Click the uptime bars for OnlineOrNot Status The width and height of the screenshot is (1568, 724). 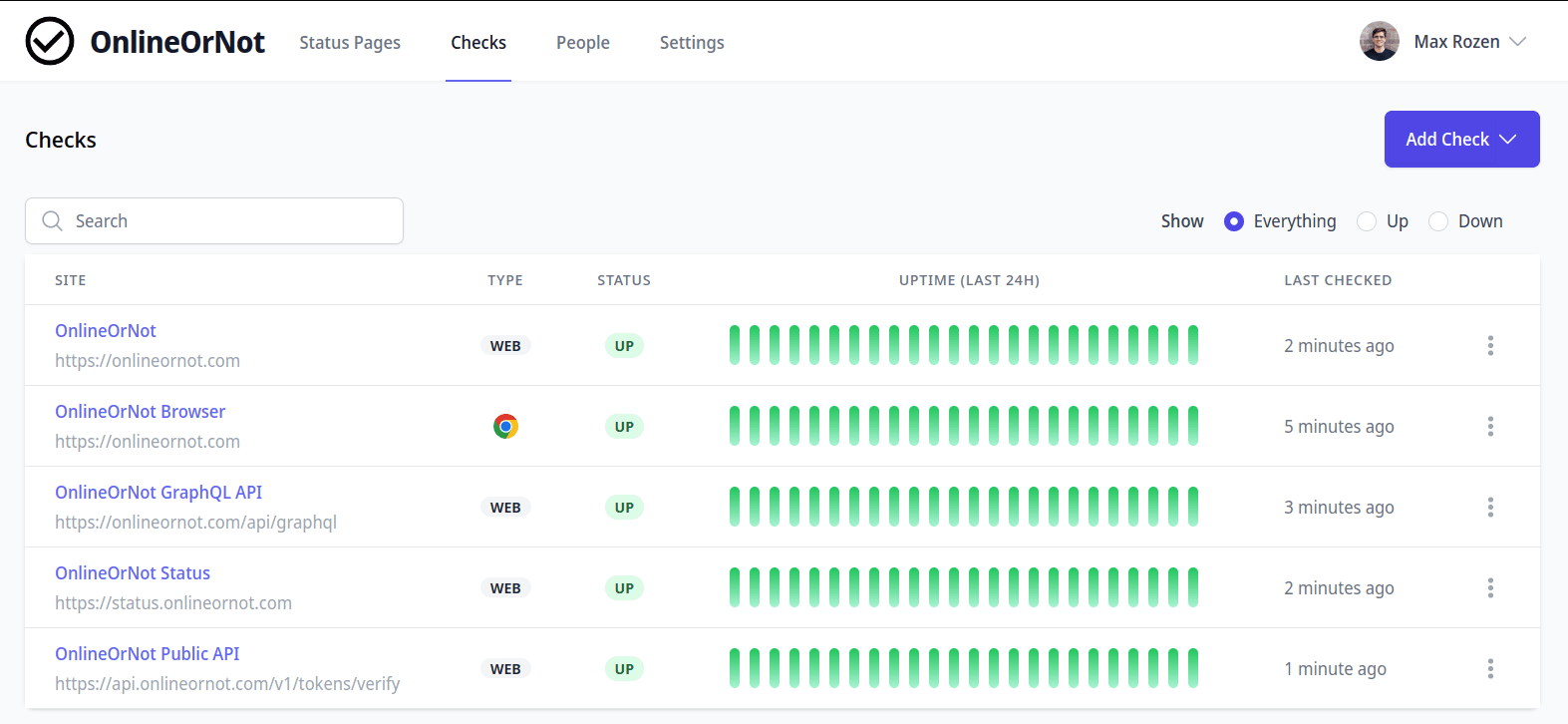click(964, 587)
